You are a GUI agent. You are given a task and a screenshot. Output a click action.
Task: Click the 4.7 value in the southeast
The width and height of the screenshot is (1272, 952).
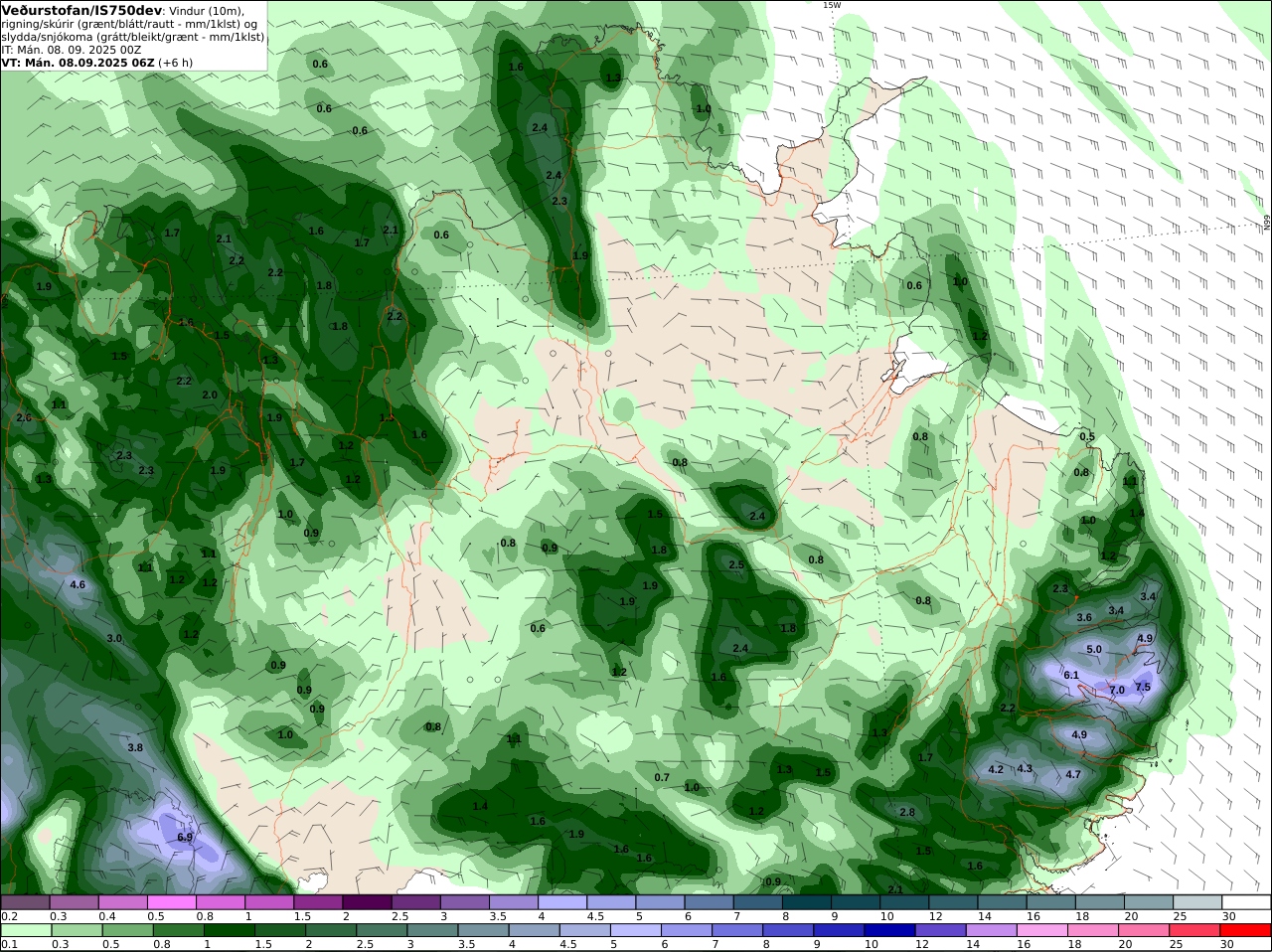[1073, 774]
